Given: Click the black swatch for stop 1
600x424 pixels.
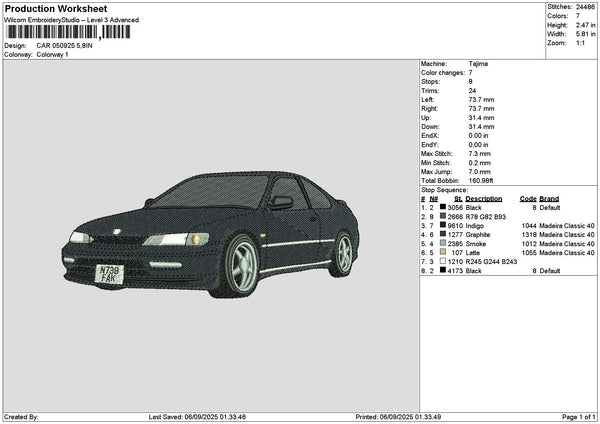Looking at the screenshot, I should (x=443, y=207).
